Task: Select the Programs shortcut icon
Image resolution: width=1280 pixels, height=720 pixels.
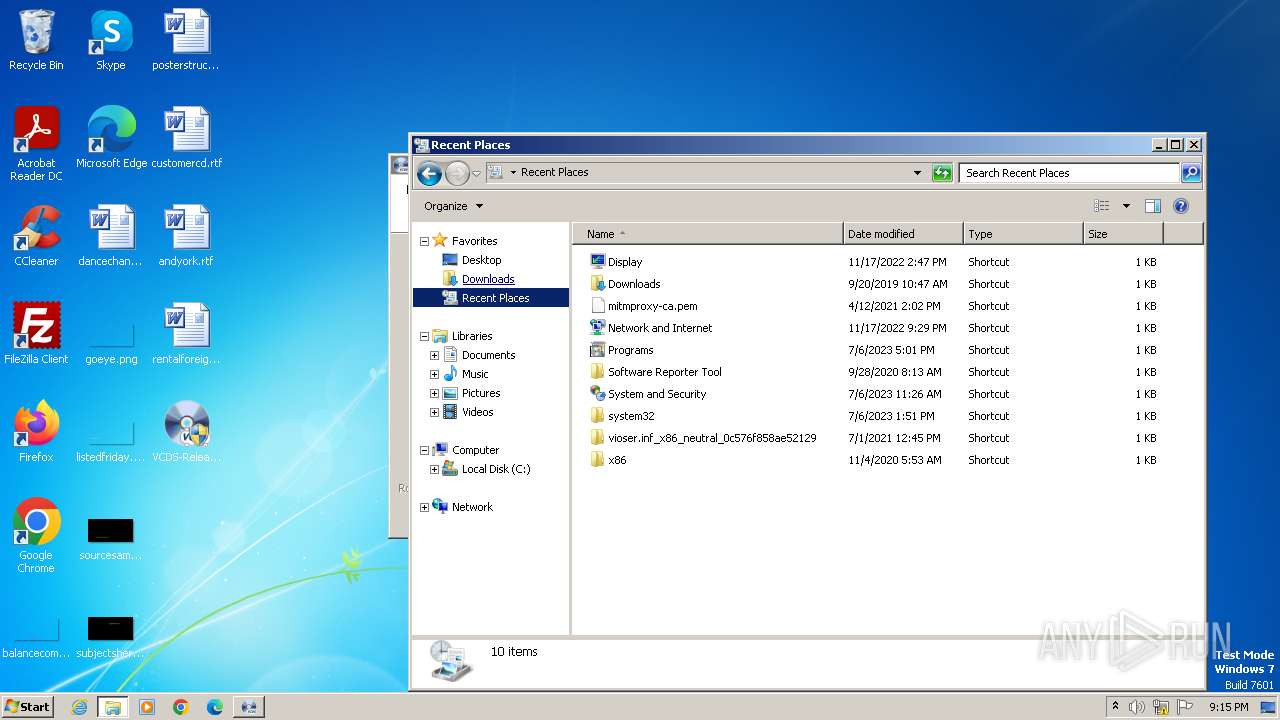Action: point(598,350)
